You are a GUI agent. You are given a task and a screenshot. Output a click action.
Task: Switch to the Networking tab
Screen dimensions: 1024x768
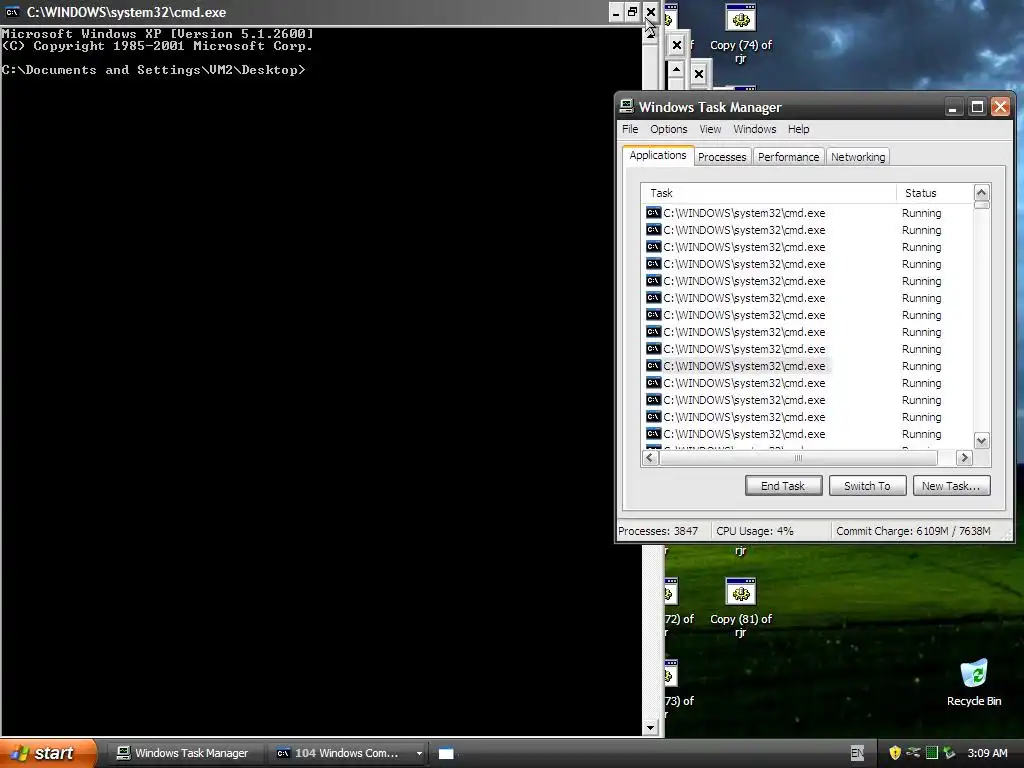click(858, 157)
